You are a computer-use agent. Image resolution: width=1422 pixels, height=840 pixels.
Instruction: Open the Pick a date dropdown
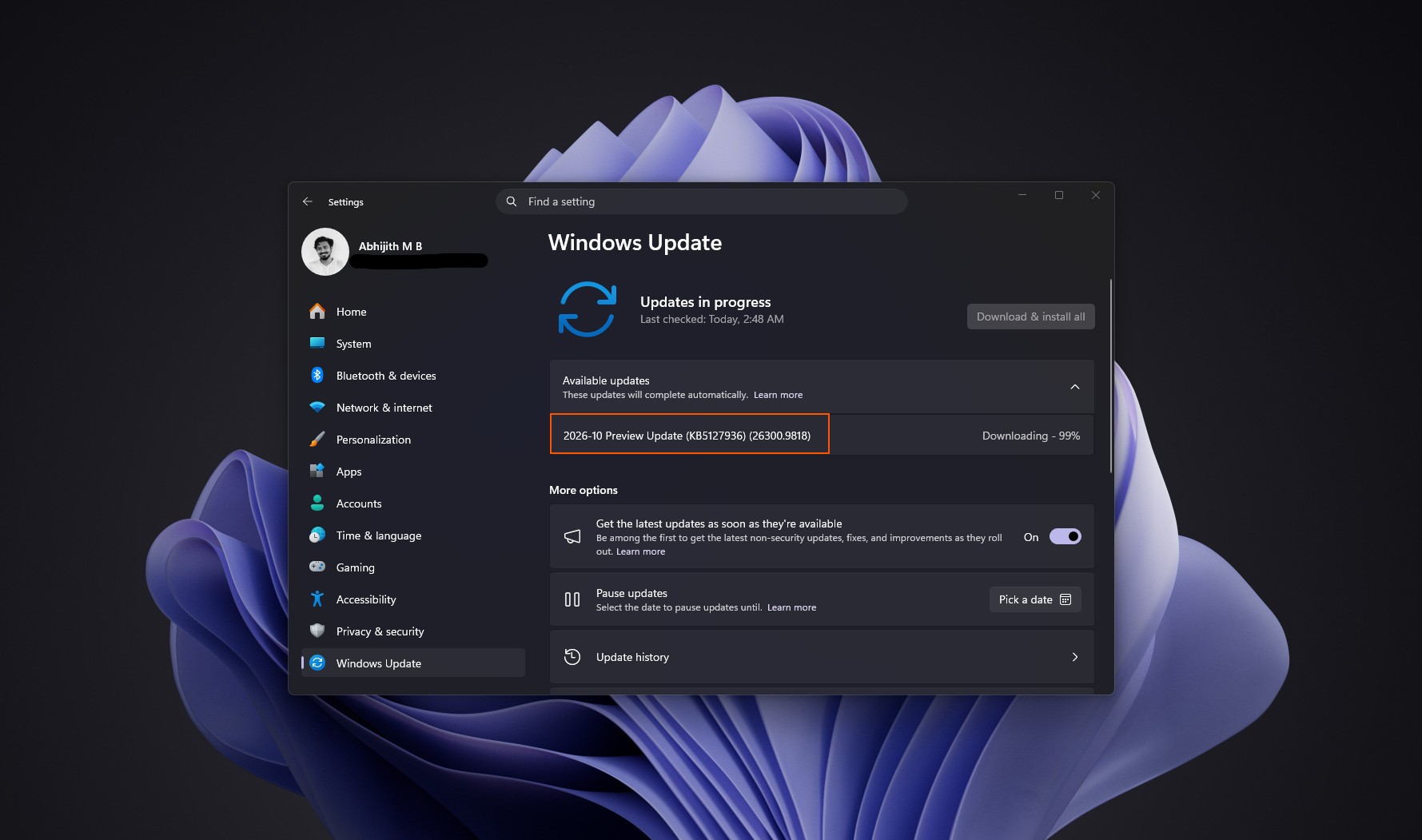[1035, 599]
